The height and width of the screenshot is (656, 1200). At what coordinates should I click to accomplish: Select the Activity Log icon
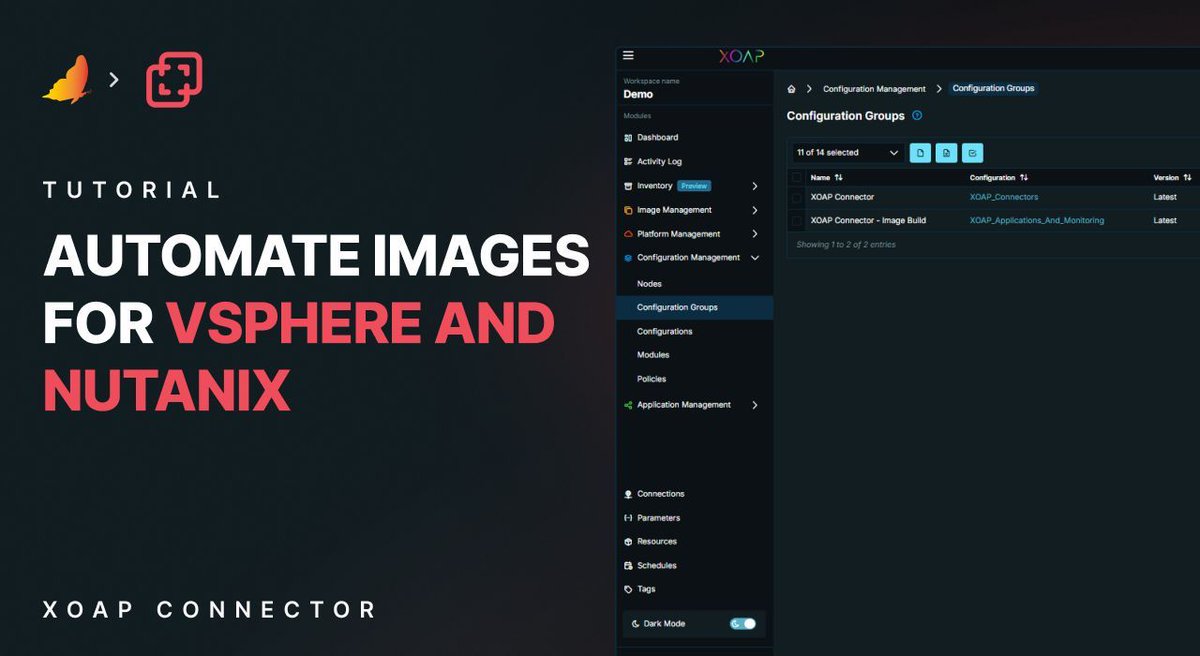(628, 161)
